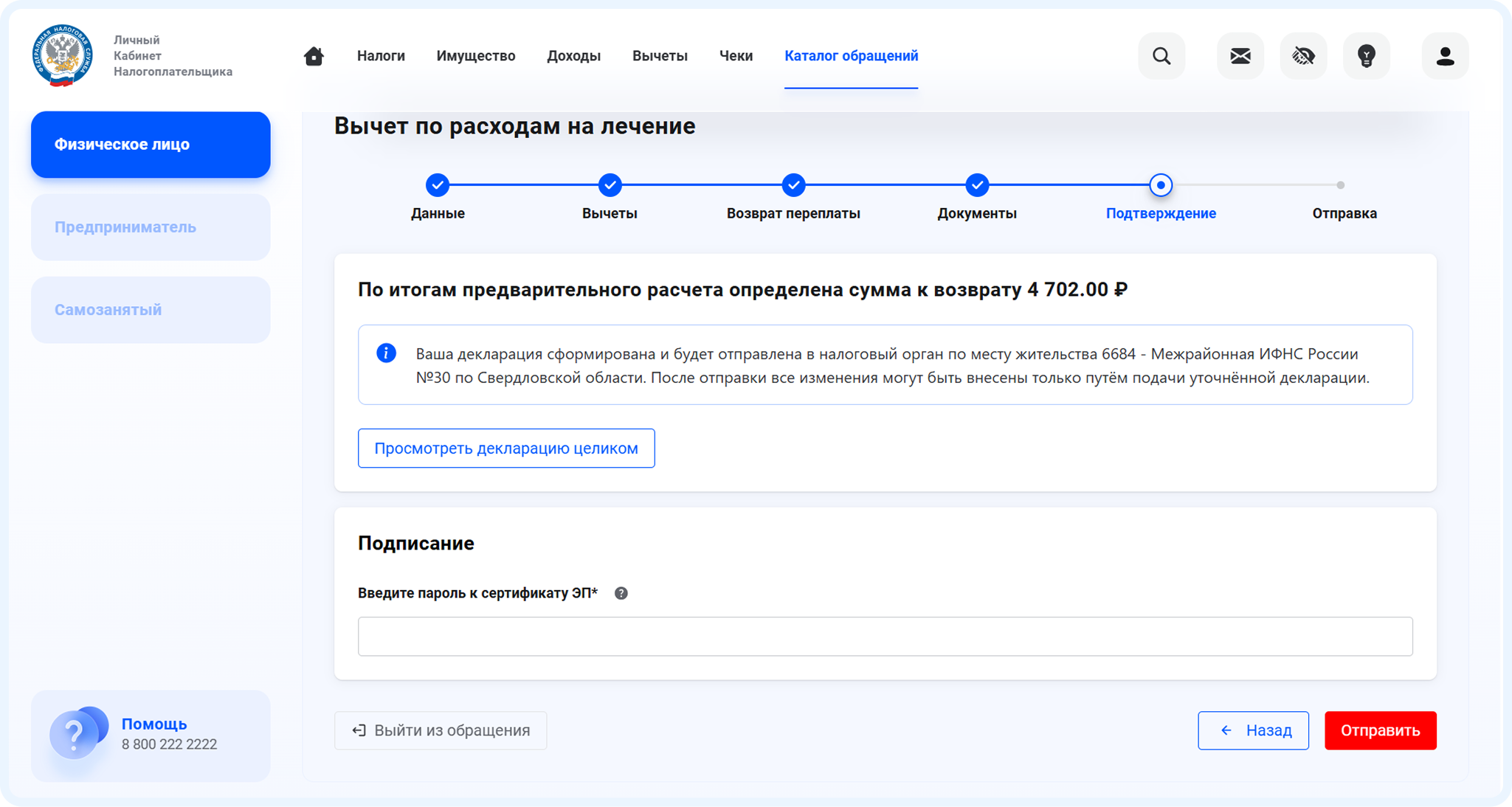Open the Вычеты menu item
Image resolution: width=1512 pixels, height=807 pixels.
(660, 56)
